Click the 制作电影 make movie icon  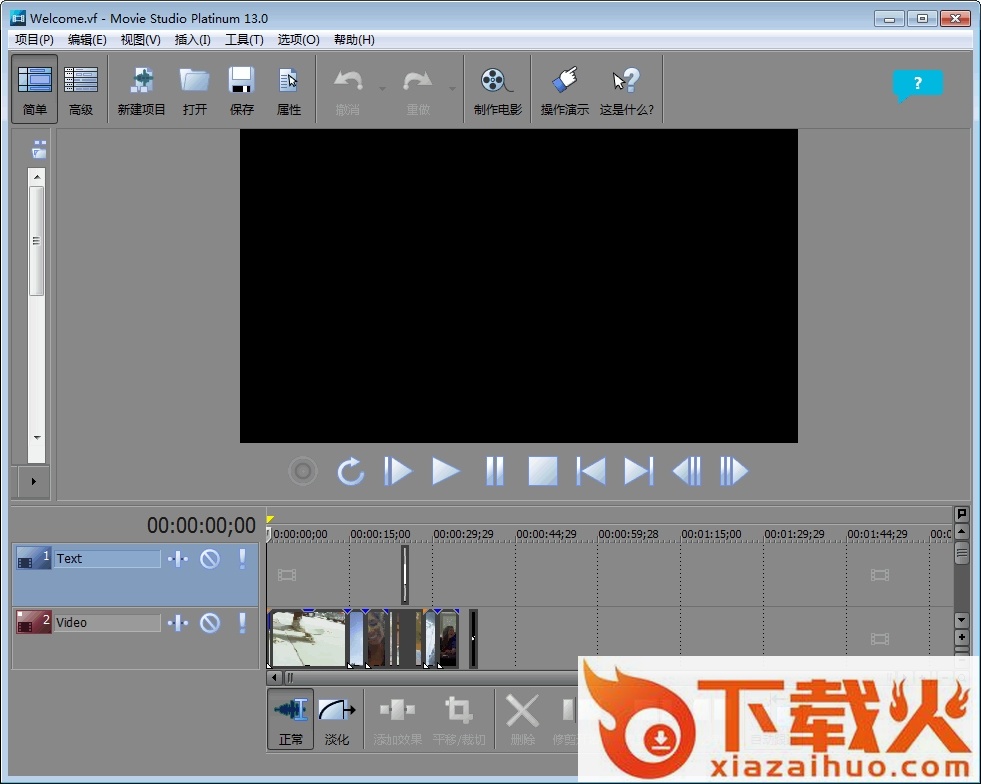pyautogui.click(x=497, y=89)
